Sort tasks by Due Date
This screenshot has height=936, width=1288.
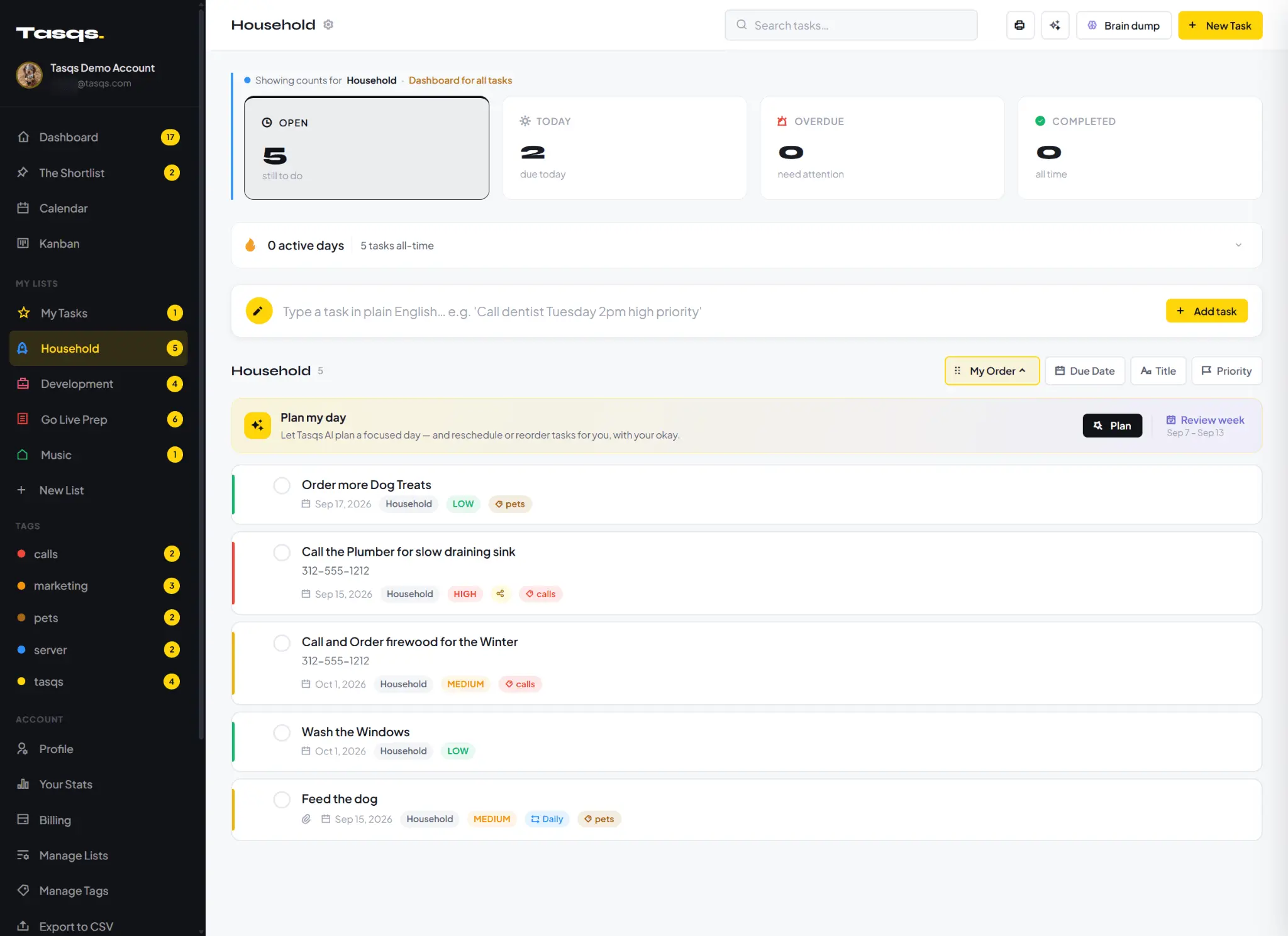tap(1085, 371)
